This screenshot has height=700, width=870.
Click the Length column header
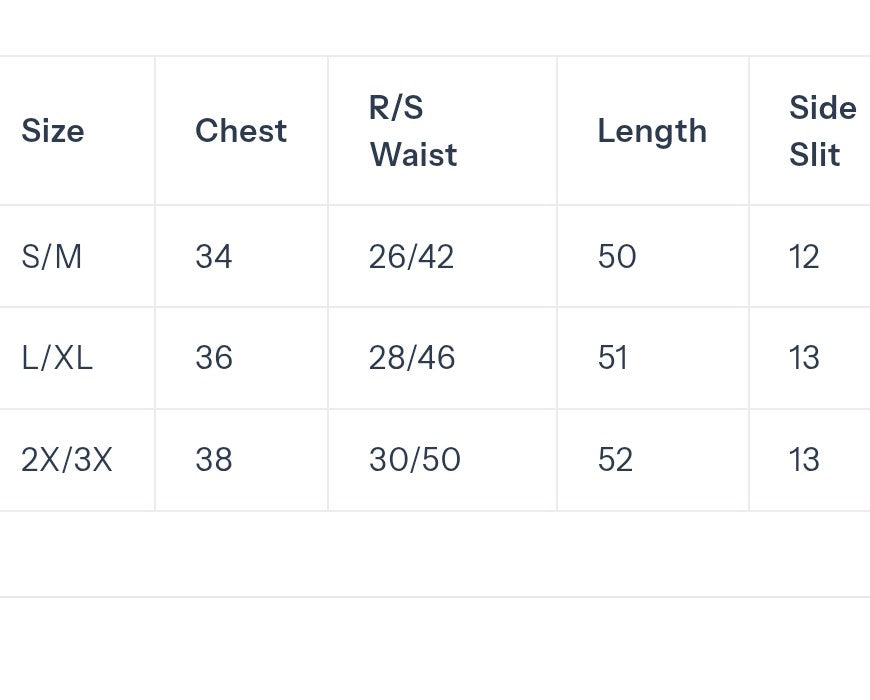pyautogui.click(x=652, y=132)
